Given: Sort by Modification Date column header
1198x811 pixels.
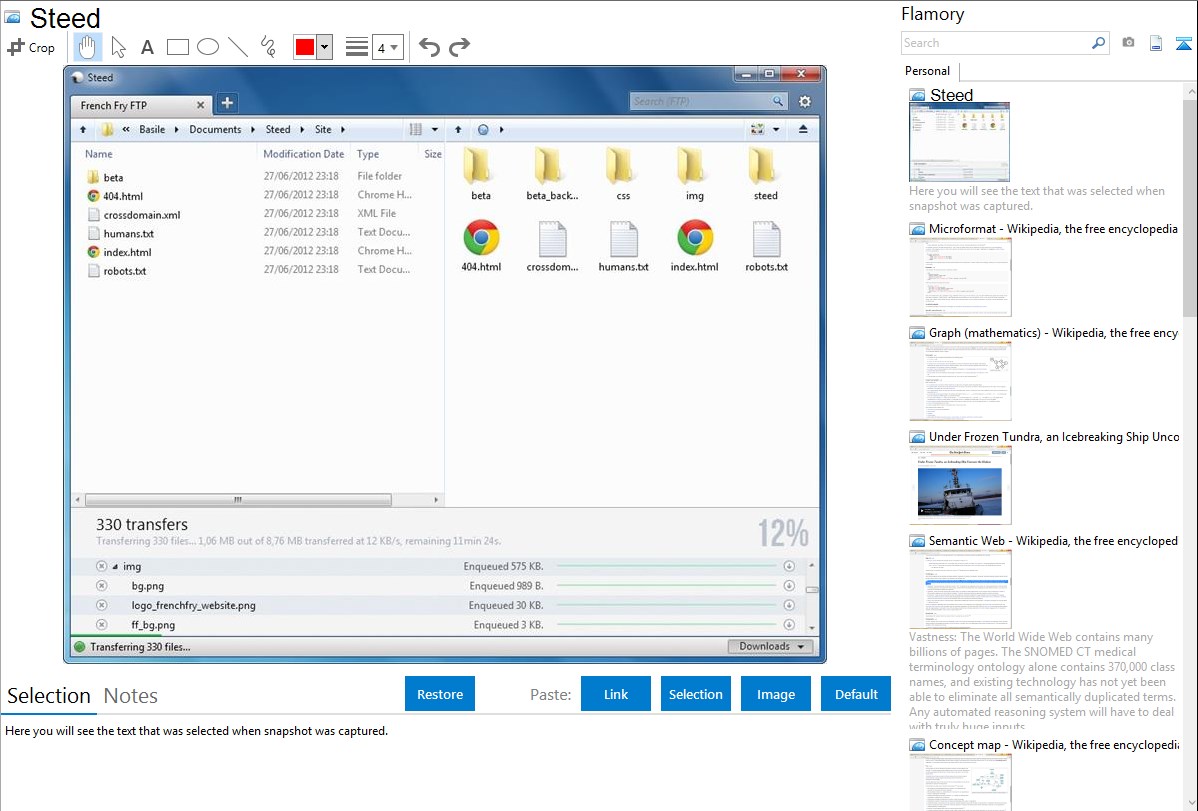Looking at the screenshot, I should pos(303,154).
